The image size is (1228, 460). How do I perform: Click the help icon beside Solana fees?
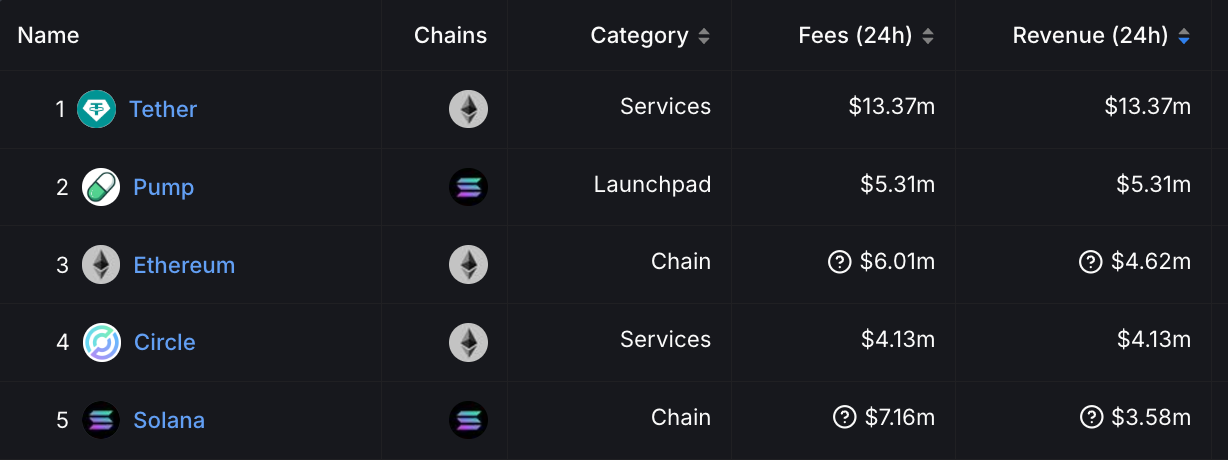844,417
